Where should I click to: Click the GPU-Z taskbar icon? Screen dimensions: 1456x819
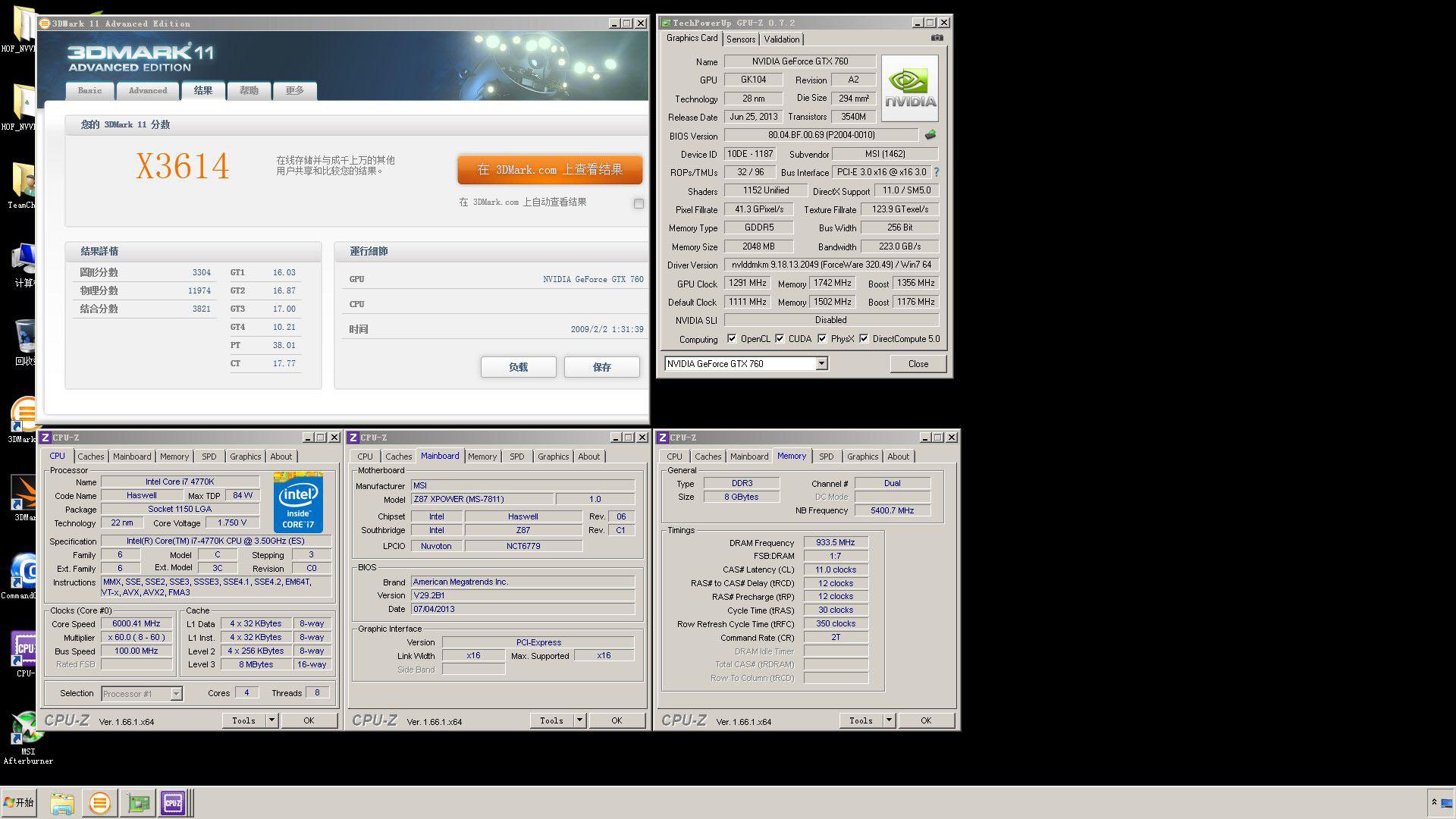138,803
